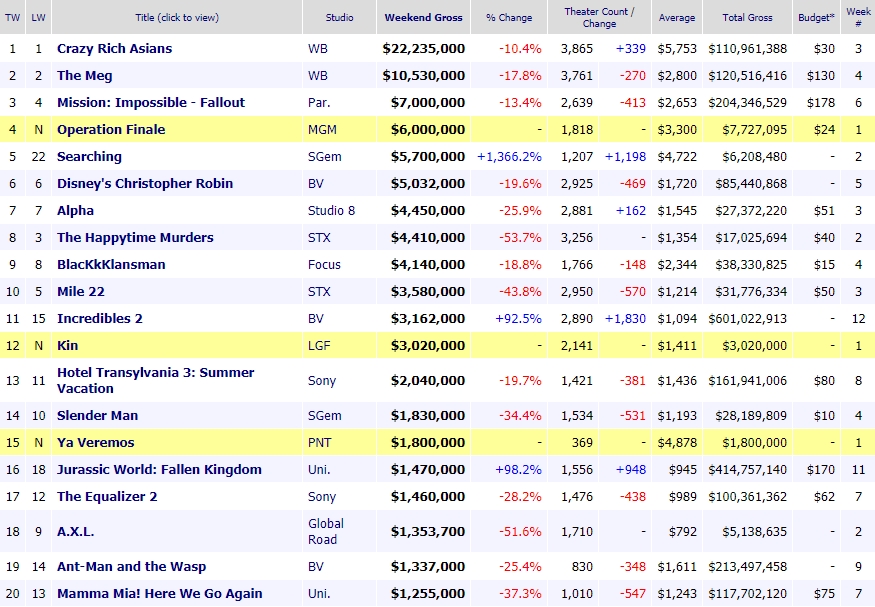
Task: Click the $989 average value
Action: (683, 497)
